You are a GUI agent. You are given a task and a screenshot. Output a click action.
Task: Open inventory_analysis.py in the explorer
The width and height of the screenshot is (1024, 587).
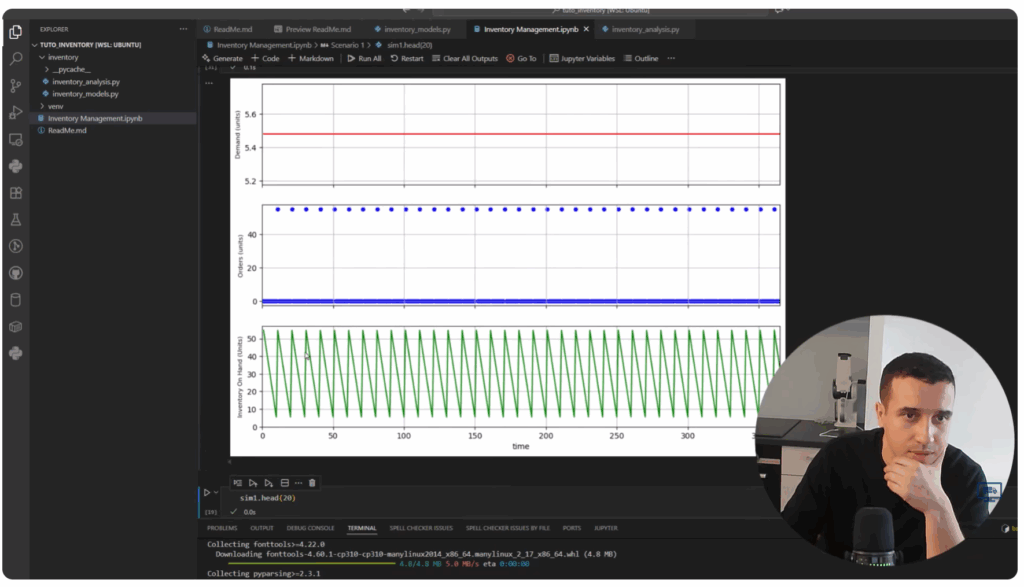click(x=86, y=81)
